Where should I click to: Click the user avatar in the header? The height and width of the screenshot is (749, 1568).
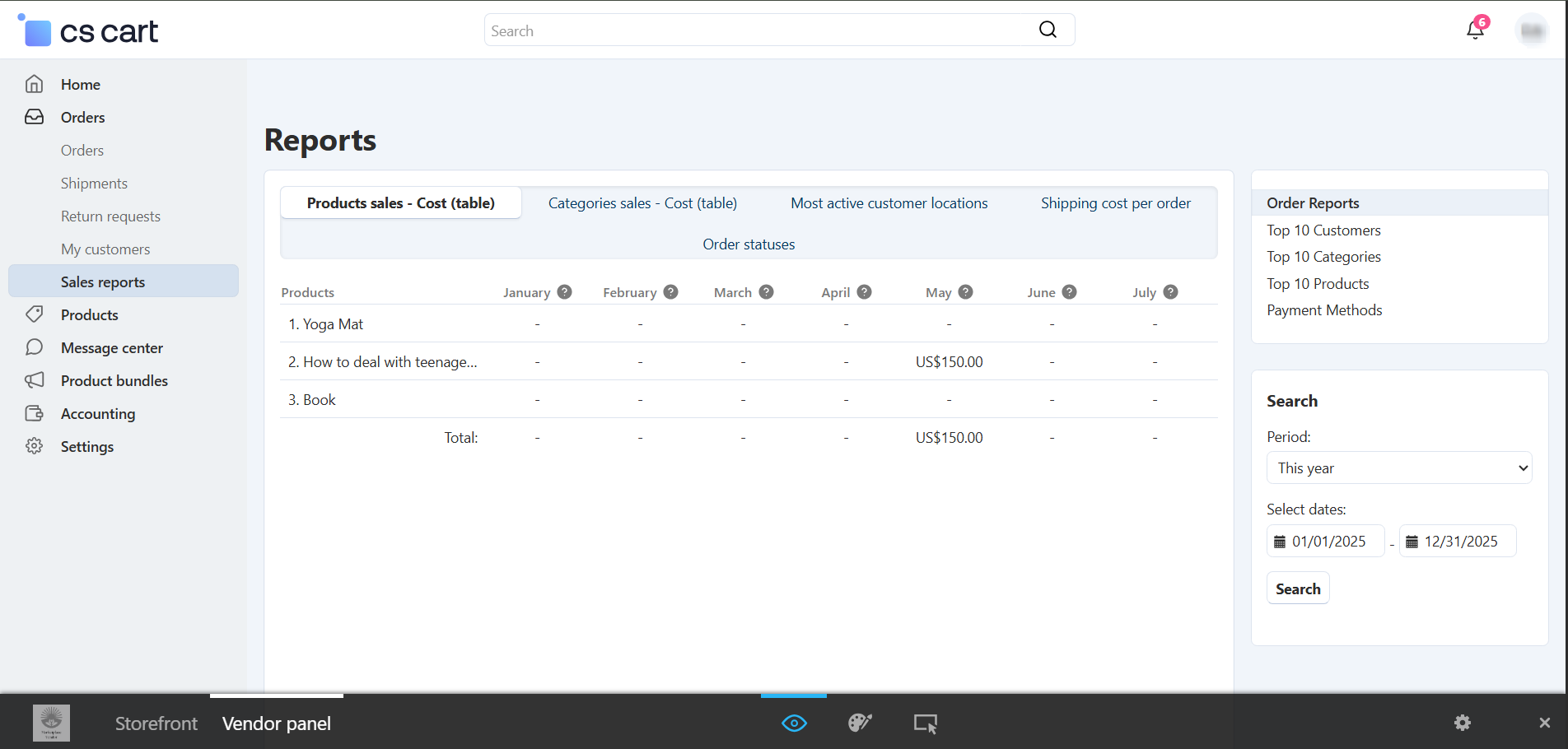click(1531, 30)
